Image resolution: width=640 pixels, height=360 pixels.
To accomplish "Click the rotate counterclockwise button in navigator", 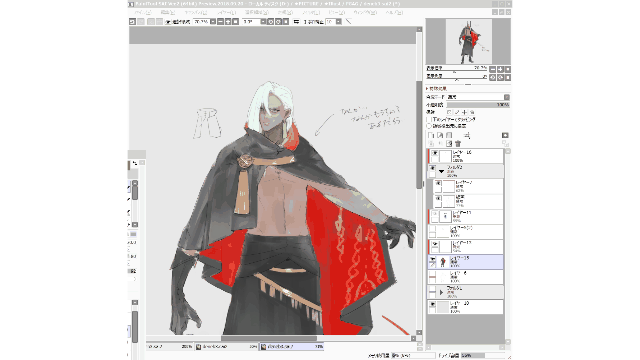I will coord(493,77).
